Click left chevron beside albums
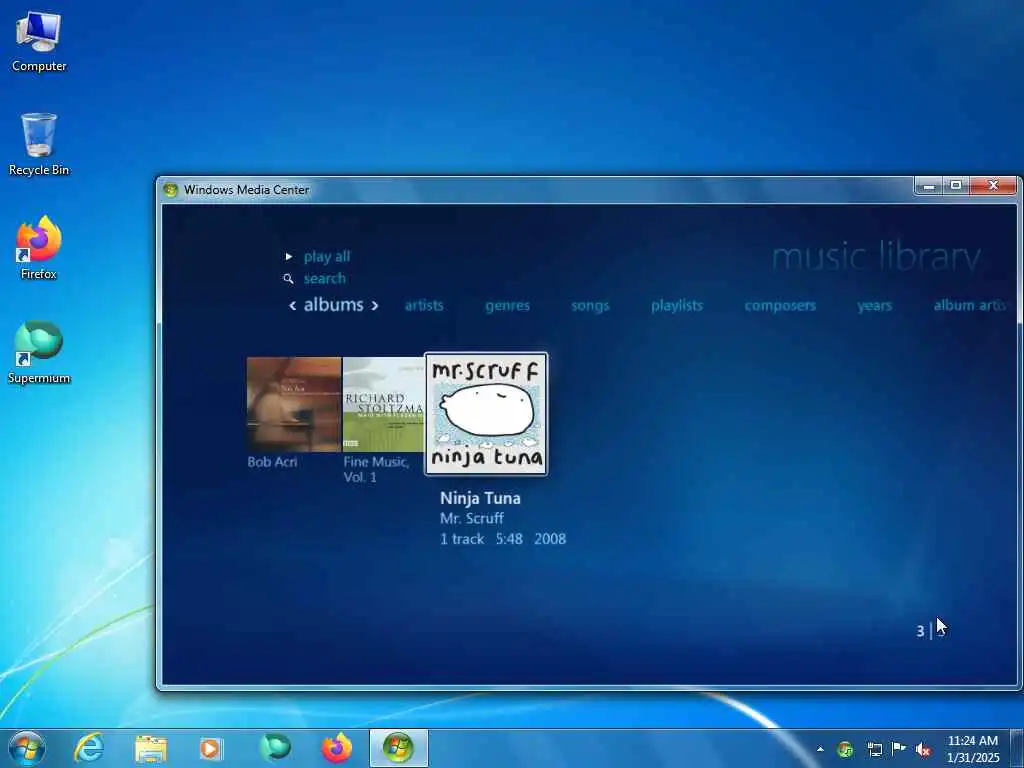This screenshot has width=1024, height=768. coord(293,306)
